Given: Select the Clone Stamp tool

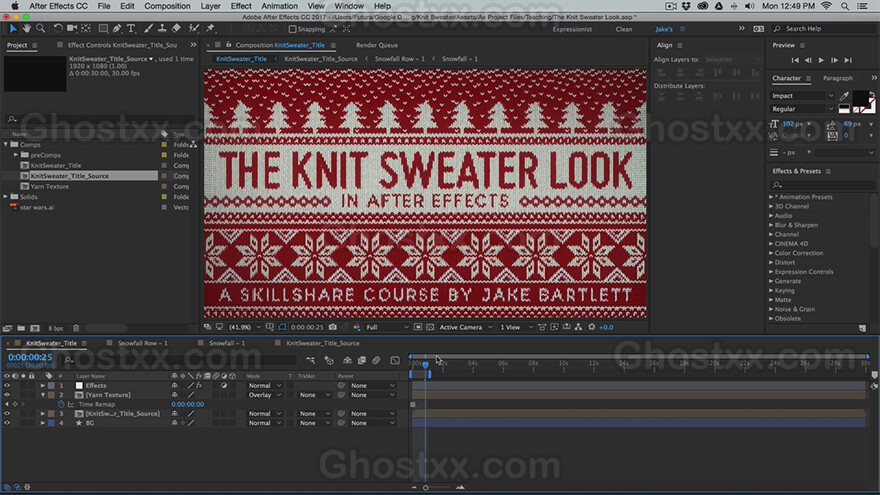Looking at the screenshot, I should click(162, 28).
